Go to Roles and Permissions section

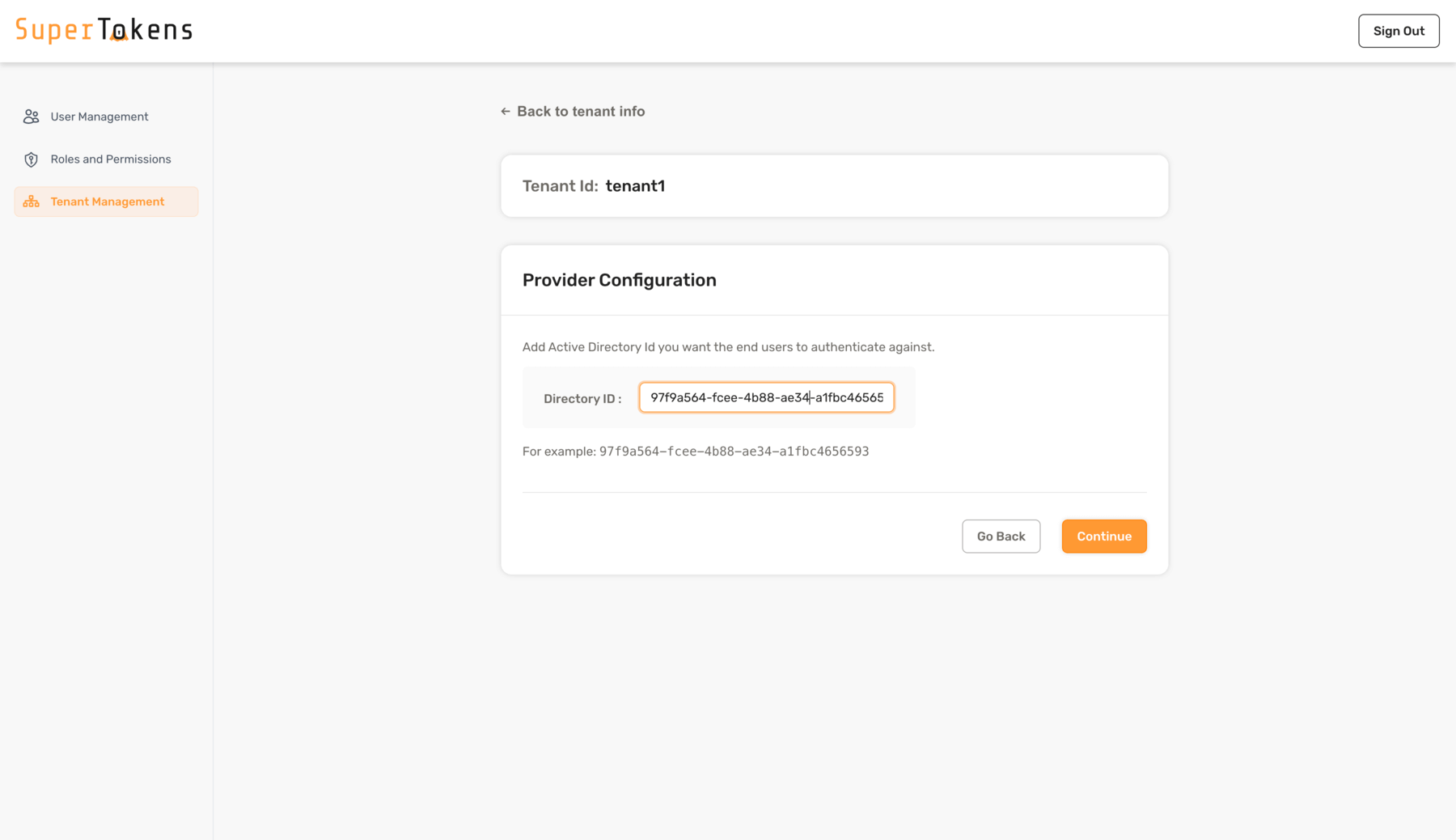pyautogui.click(x=110, y=159)
